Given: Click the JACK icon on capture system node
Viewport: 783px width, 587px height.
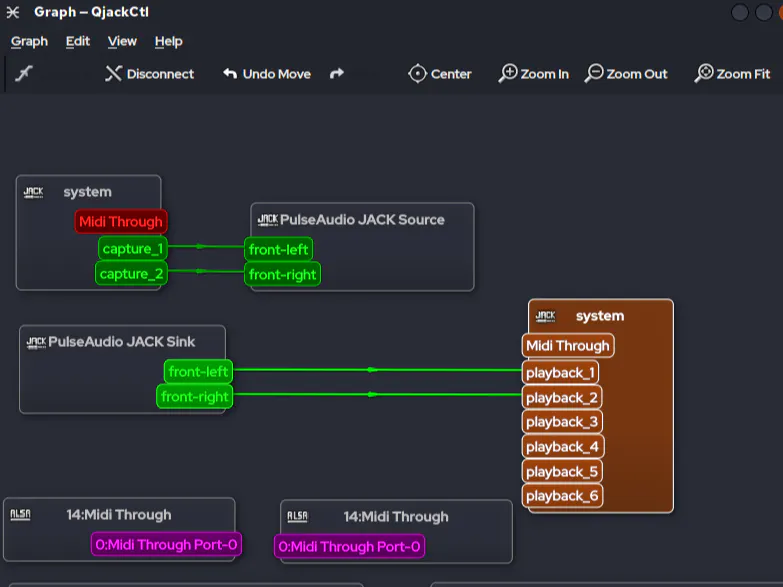Looking at the screenshot, I should 33,192.
